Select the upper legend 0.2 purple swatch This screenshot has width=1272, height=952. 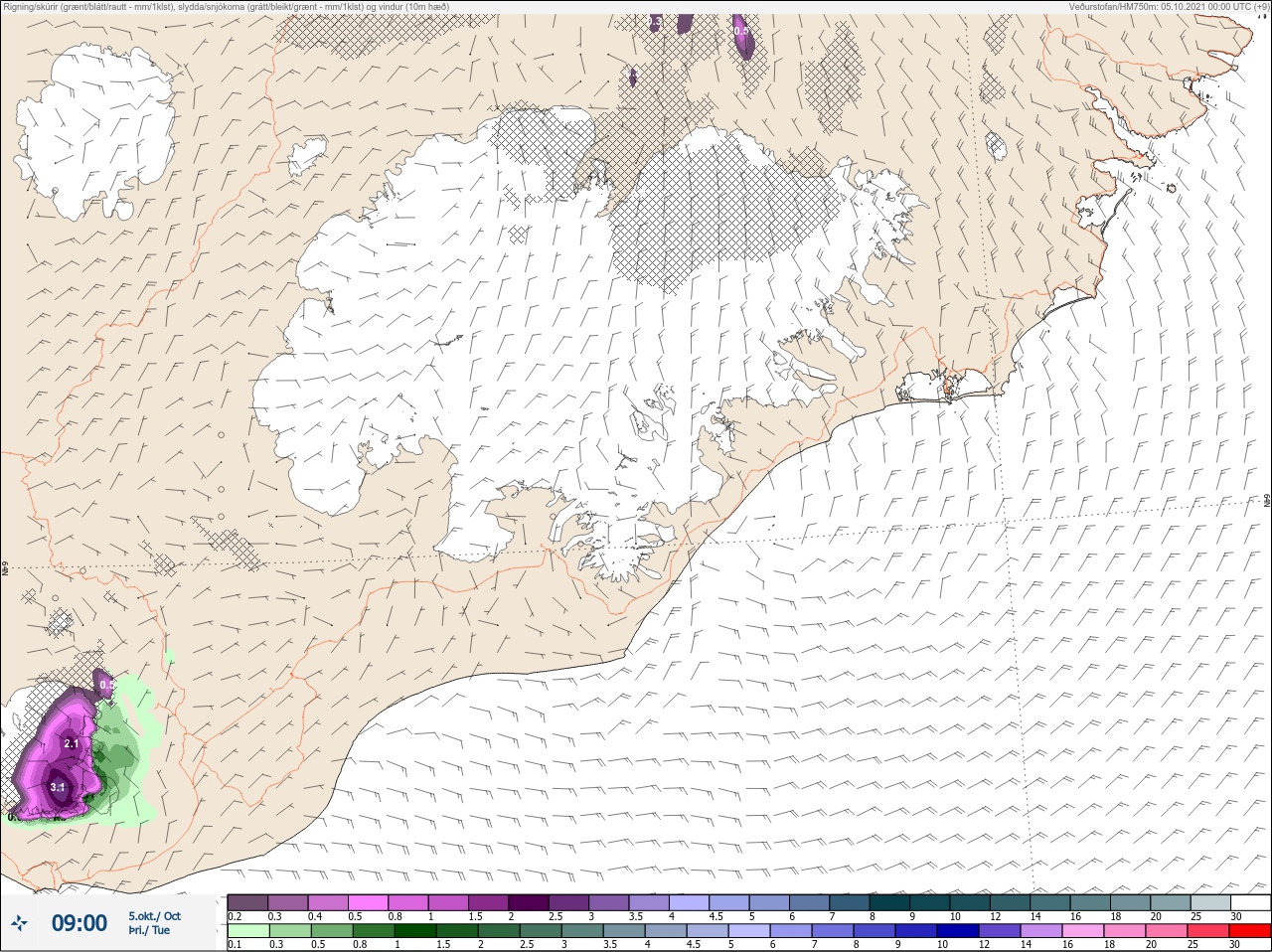pos(247,902)
